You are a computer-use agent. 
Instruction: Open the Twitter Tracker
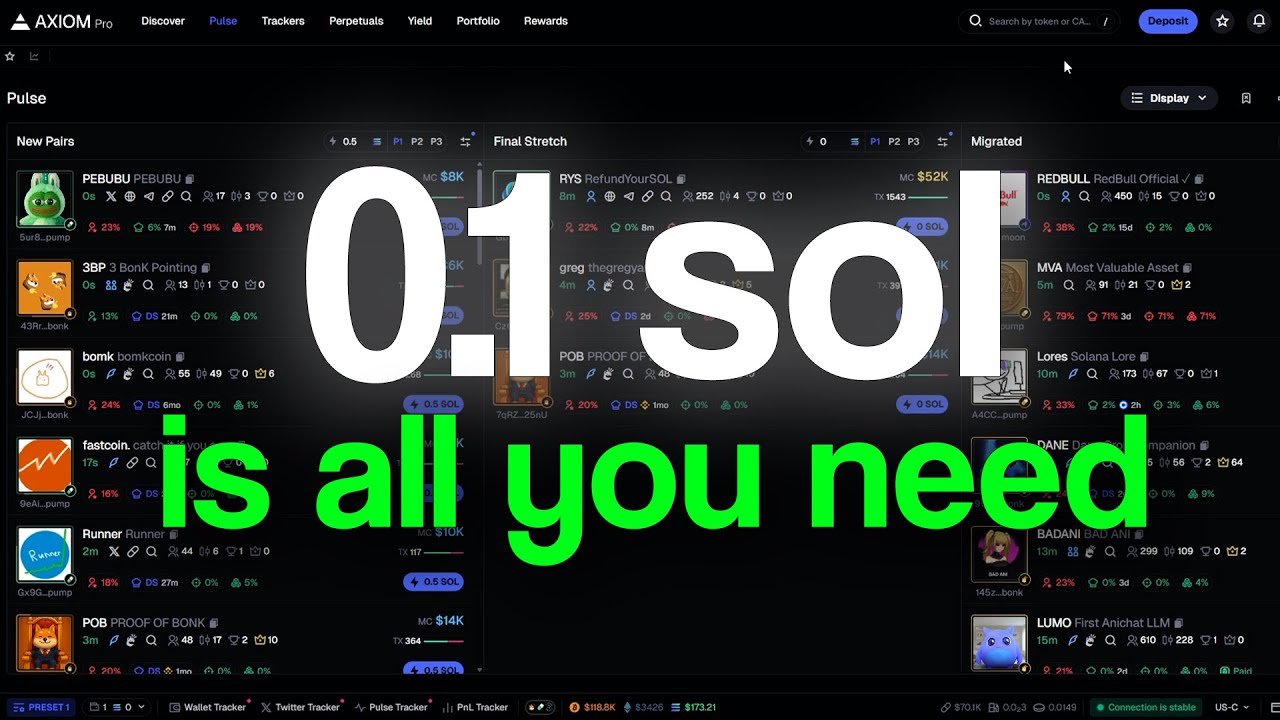[300, 707]
